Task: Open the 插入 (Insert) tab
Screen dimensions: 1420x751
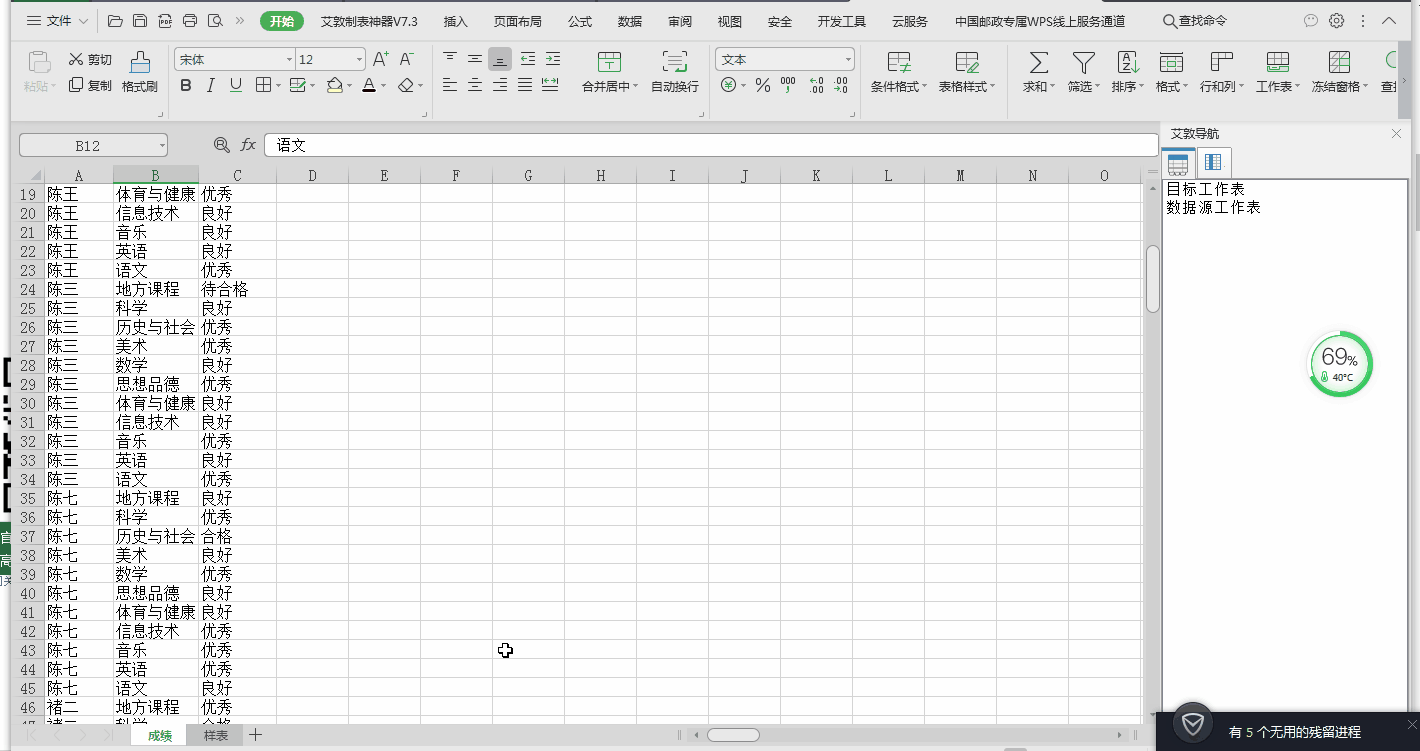Action: [455, 21]
